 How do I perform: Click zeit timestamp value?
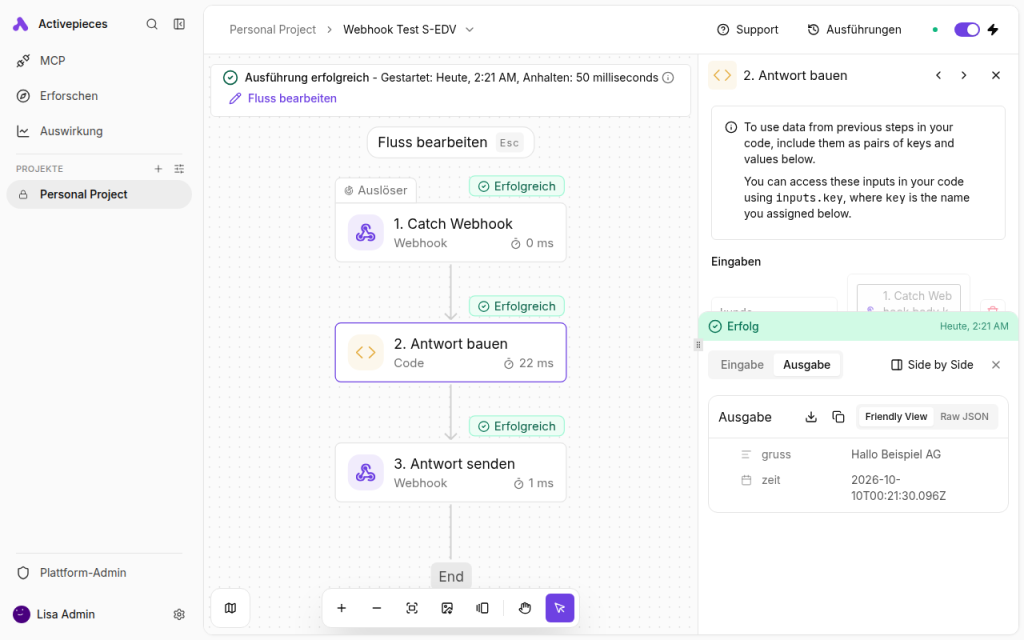coord(898,488)
